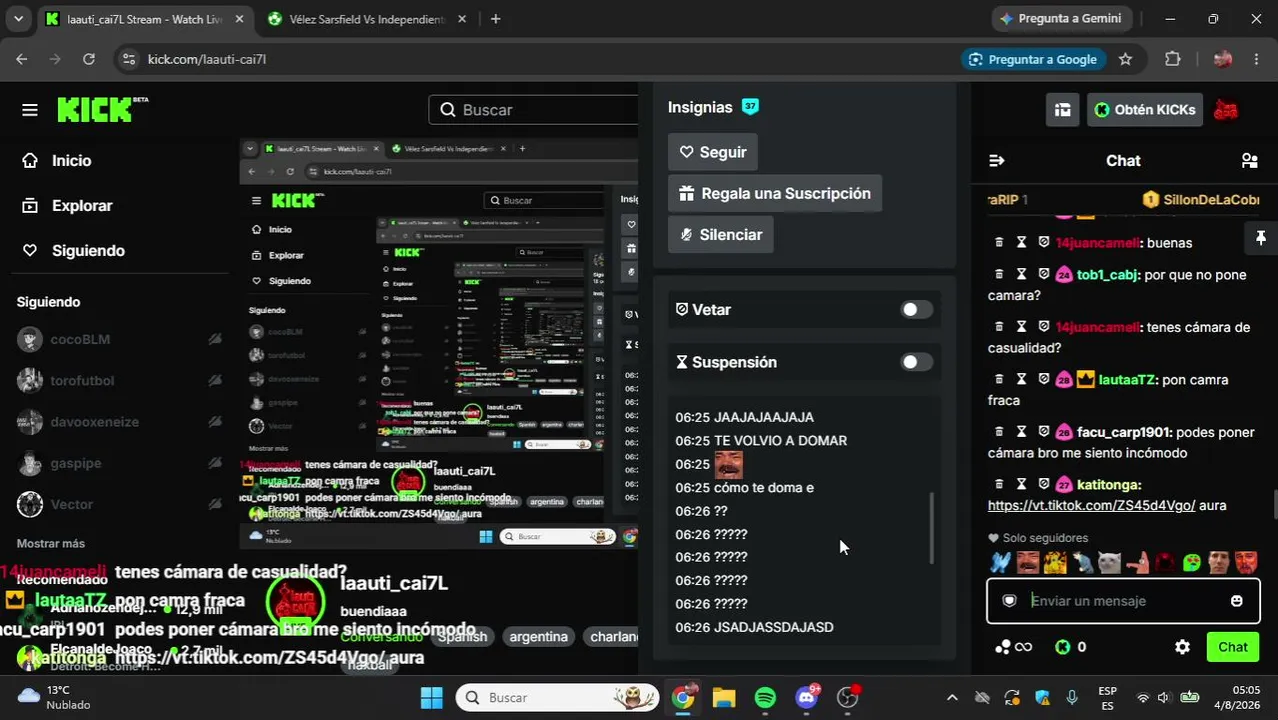Ban lautaaTZ using the shield icon
Image resolution: width=1278 pixels, height=720 pixels.
click(x=1044, y=380)
